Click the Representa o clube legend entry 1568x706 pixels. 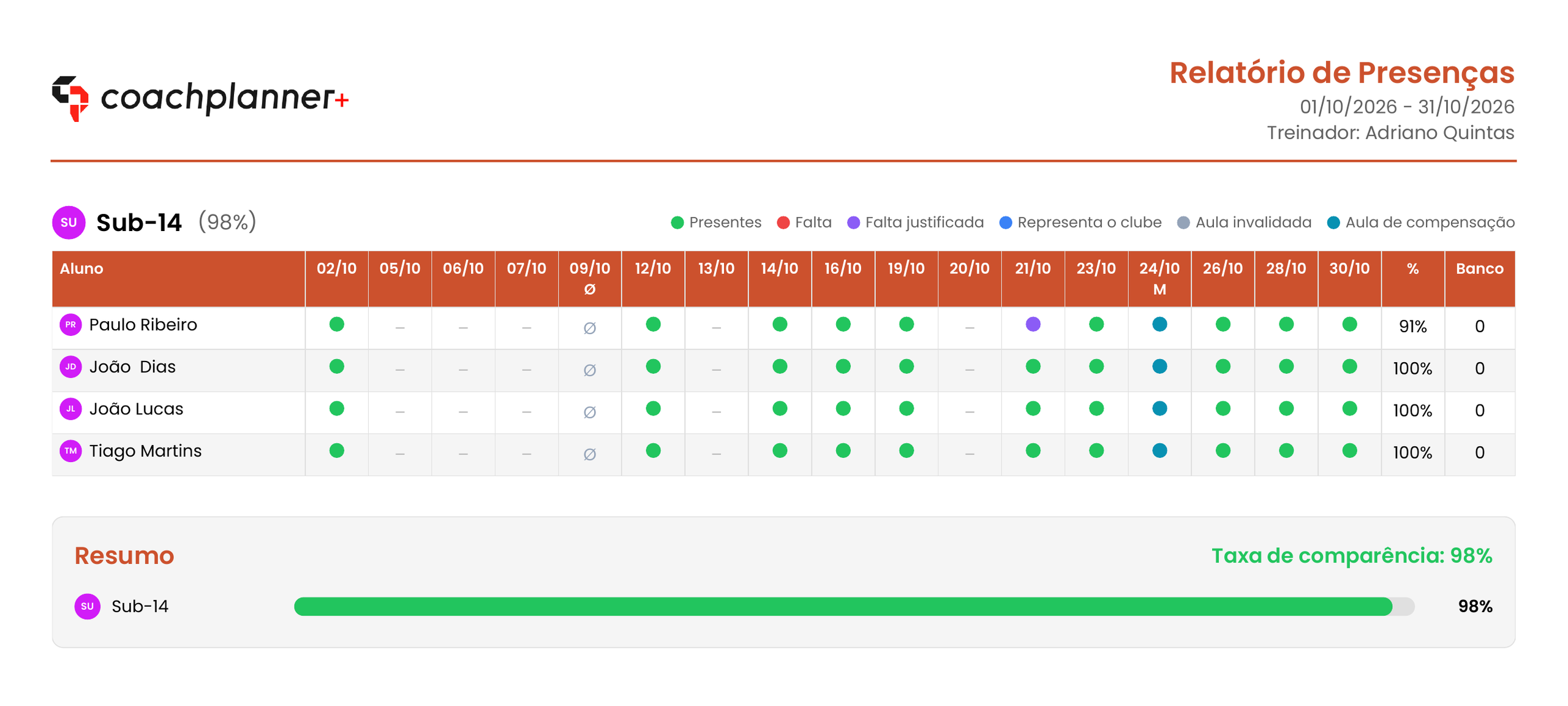(1080, 222)
